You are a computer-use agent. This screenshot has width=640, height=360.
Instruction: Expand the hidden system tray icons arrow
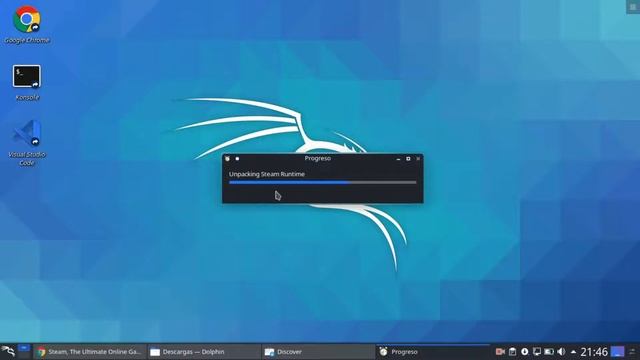click(573, 351)
